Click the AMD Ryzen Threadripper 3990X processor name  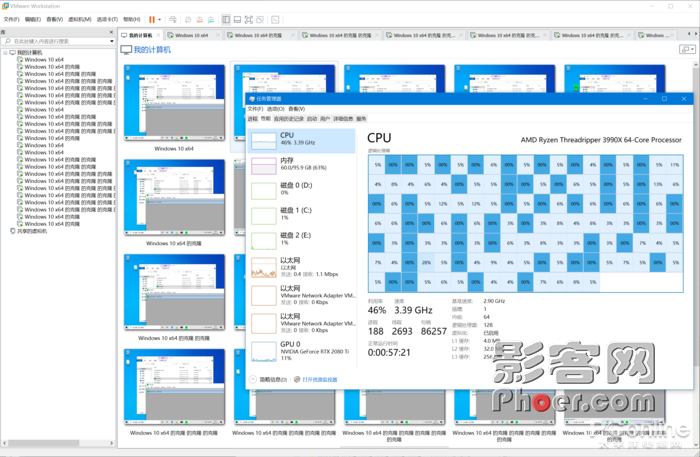click(x=601, y=140)
